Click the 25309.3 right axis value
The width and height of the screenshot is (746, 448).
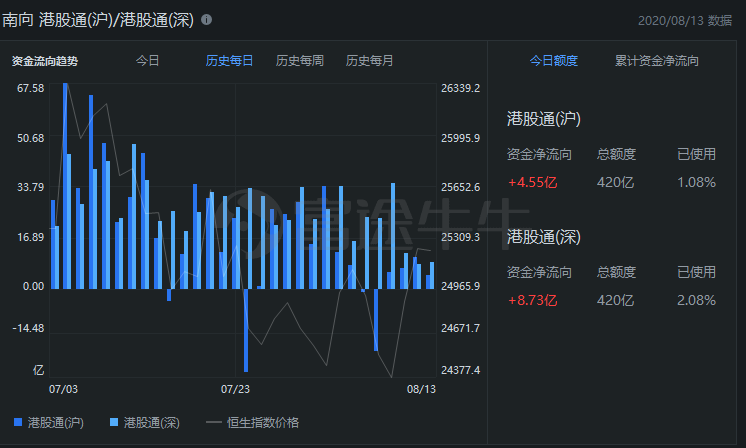[461, 237]
